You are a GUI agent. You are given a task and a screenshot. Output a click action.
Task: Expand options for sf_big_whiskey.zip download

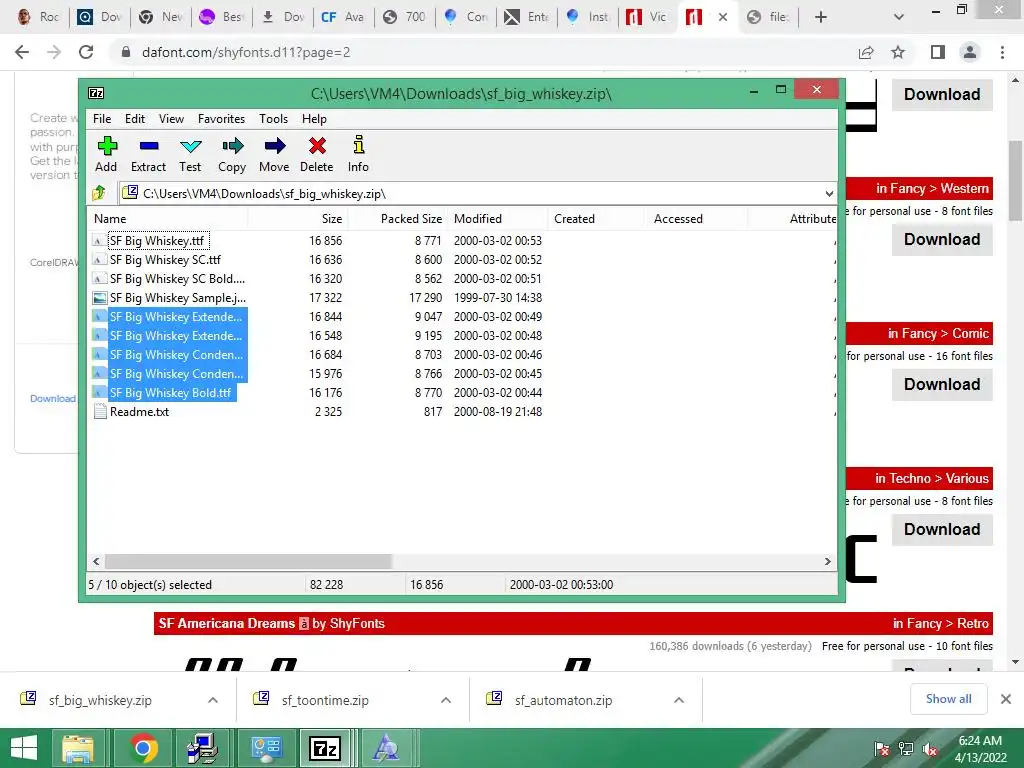pyautogui.click(x=213, y=700)
